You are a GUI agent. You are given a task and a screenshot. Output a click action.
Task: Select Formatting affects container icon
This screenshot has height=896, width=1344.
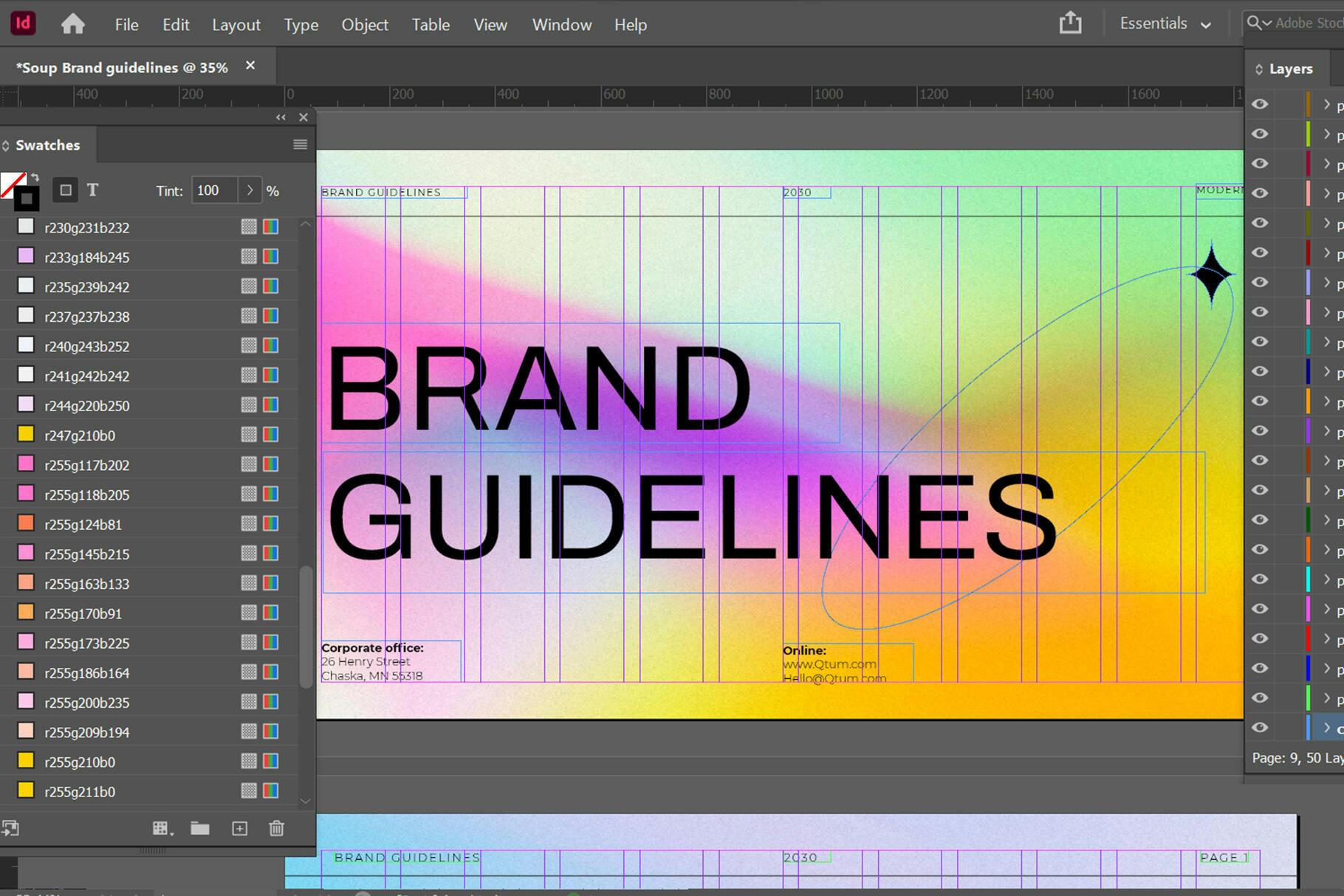pos(66,190)
